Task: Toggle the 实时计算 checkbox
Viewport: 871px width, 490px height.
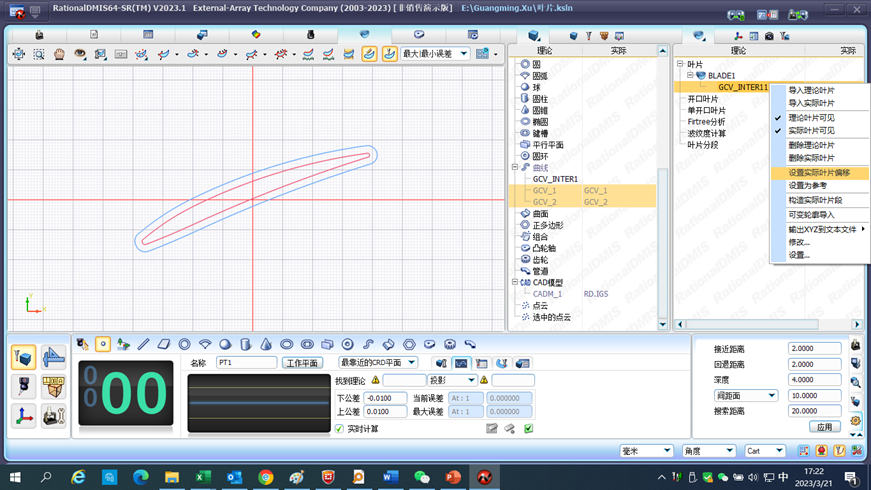Action: 340,429
